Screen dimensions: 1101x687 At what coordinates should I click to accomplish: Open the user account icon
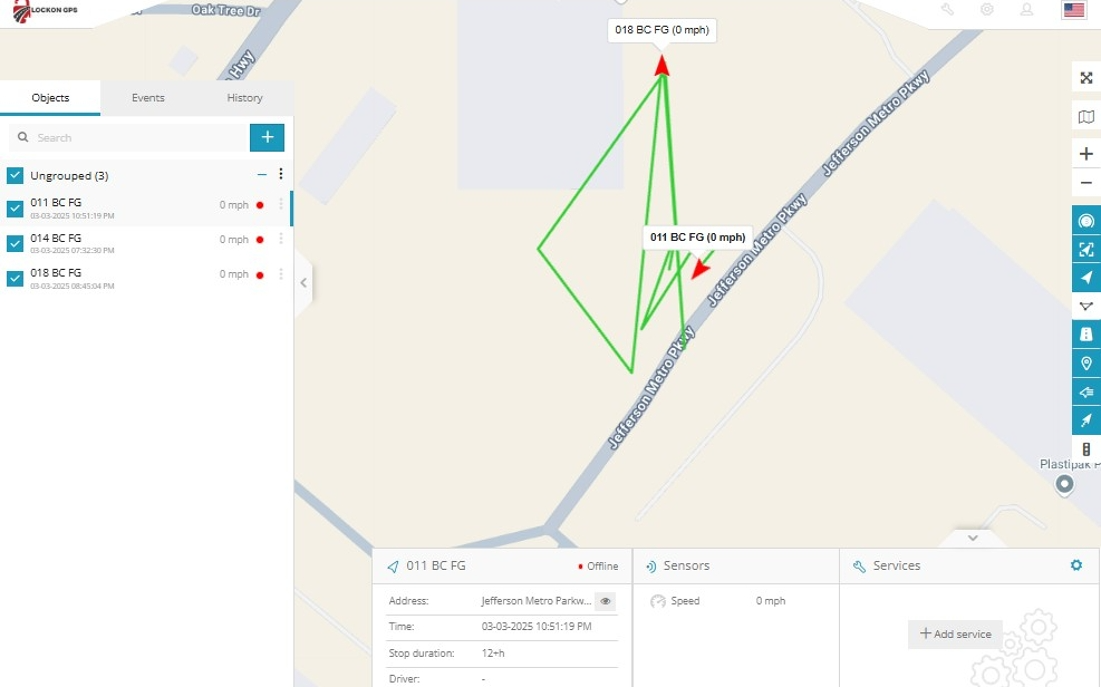click(1026, 10)
